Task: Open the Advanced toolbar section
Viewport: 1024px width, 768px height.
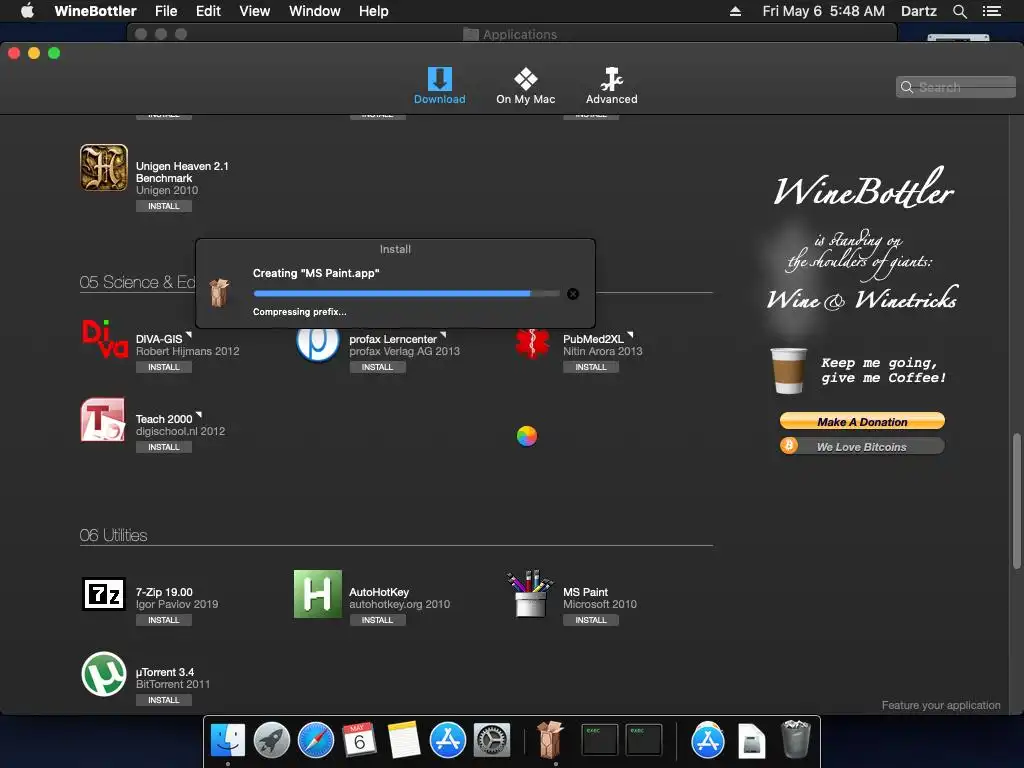Action: click(611, 86)
